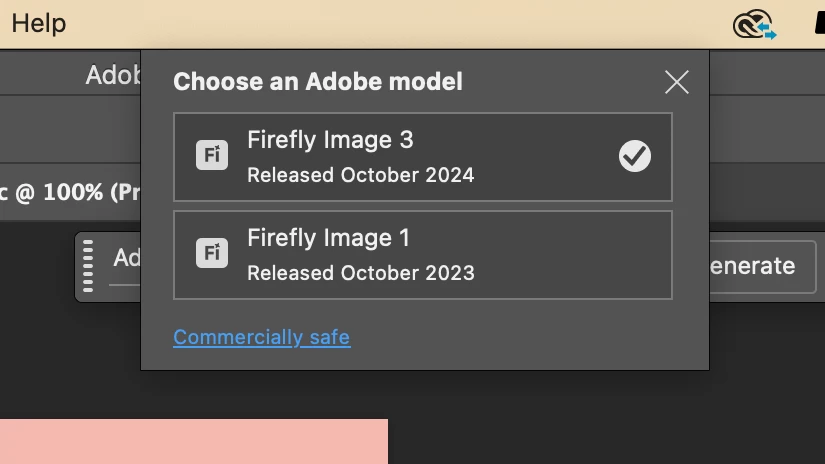Switch to the document tab at 100%
Viewport: 825px width, 464px height.
coord(68,191)
